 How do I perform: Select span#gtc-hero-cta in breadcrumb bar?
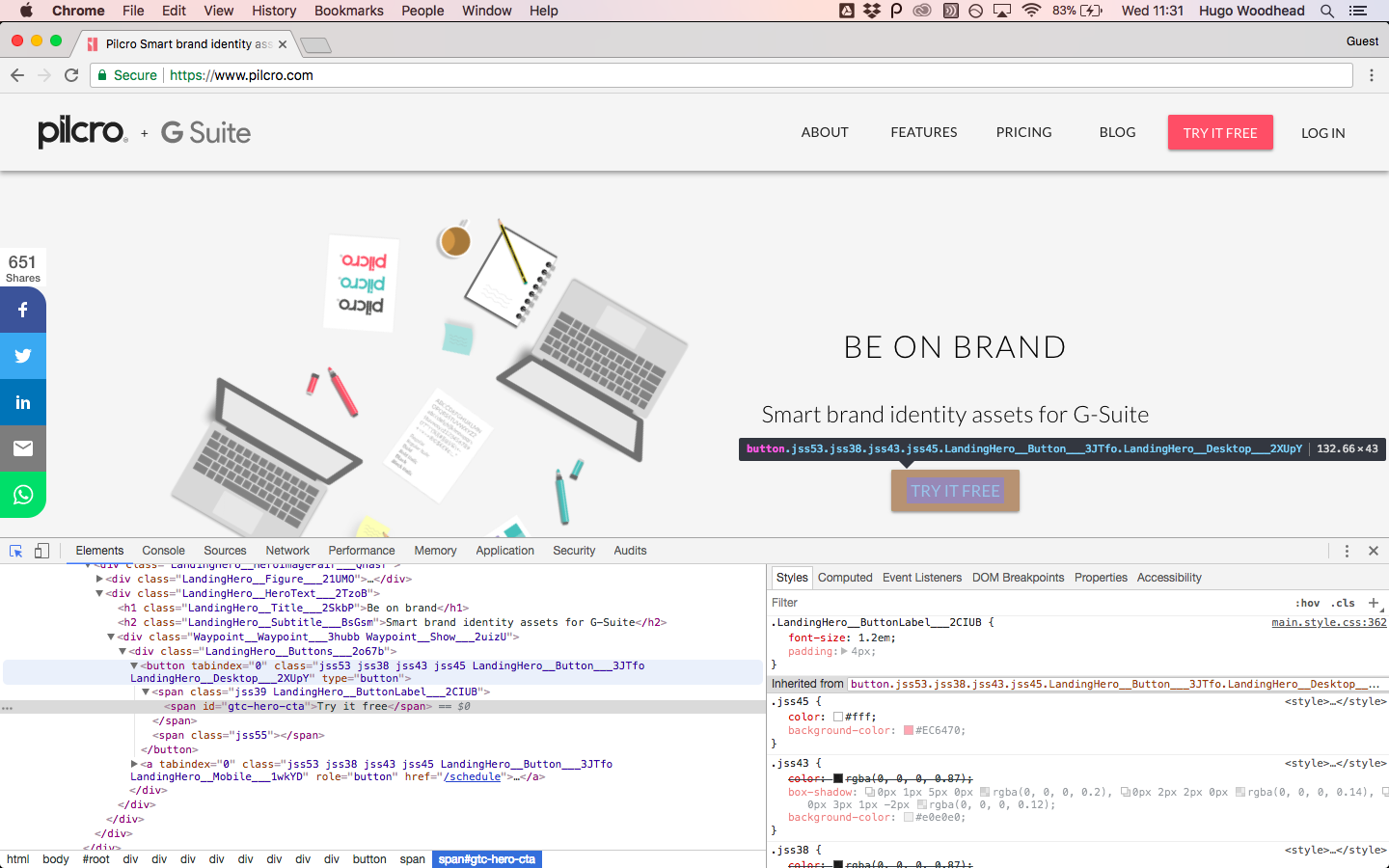(x=487, y=859)
